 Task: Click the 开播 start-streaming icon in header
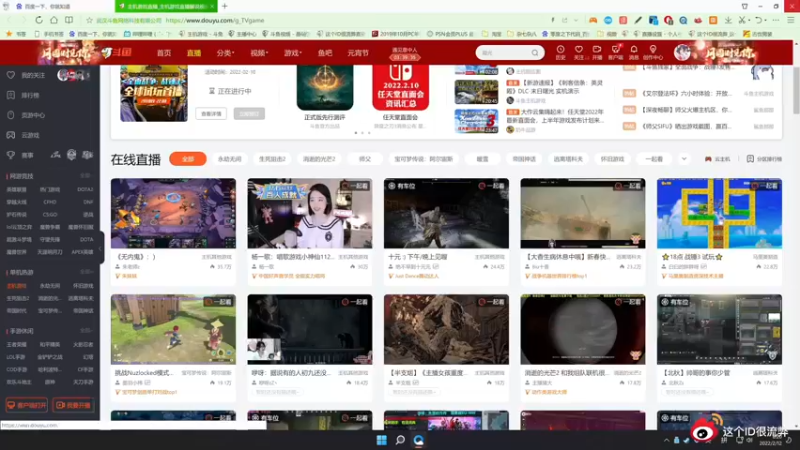click(597, 49)
